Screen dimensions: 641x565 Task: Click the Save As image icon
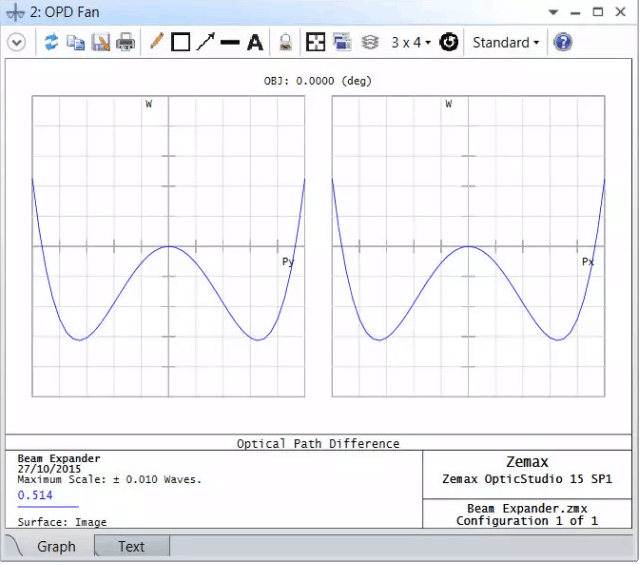[100, 42]
